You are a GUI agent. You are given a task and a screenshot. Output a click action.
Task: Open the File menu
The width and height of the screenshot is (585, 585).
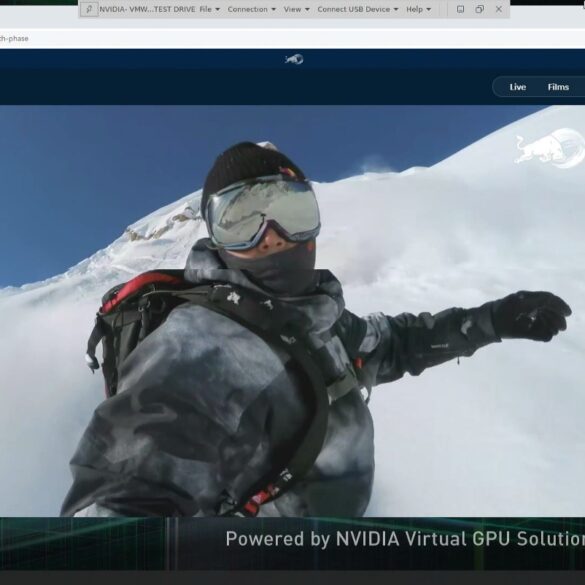pos(209,9)
